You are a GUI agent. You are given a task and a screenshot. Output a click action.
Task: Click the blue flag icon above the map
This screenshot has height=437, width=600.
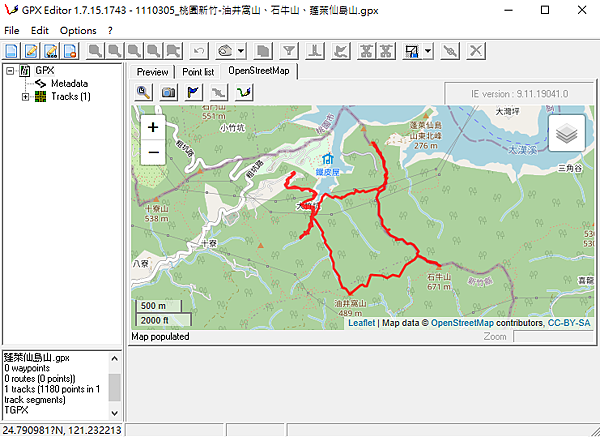pos(194,92)
